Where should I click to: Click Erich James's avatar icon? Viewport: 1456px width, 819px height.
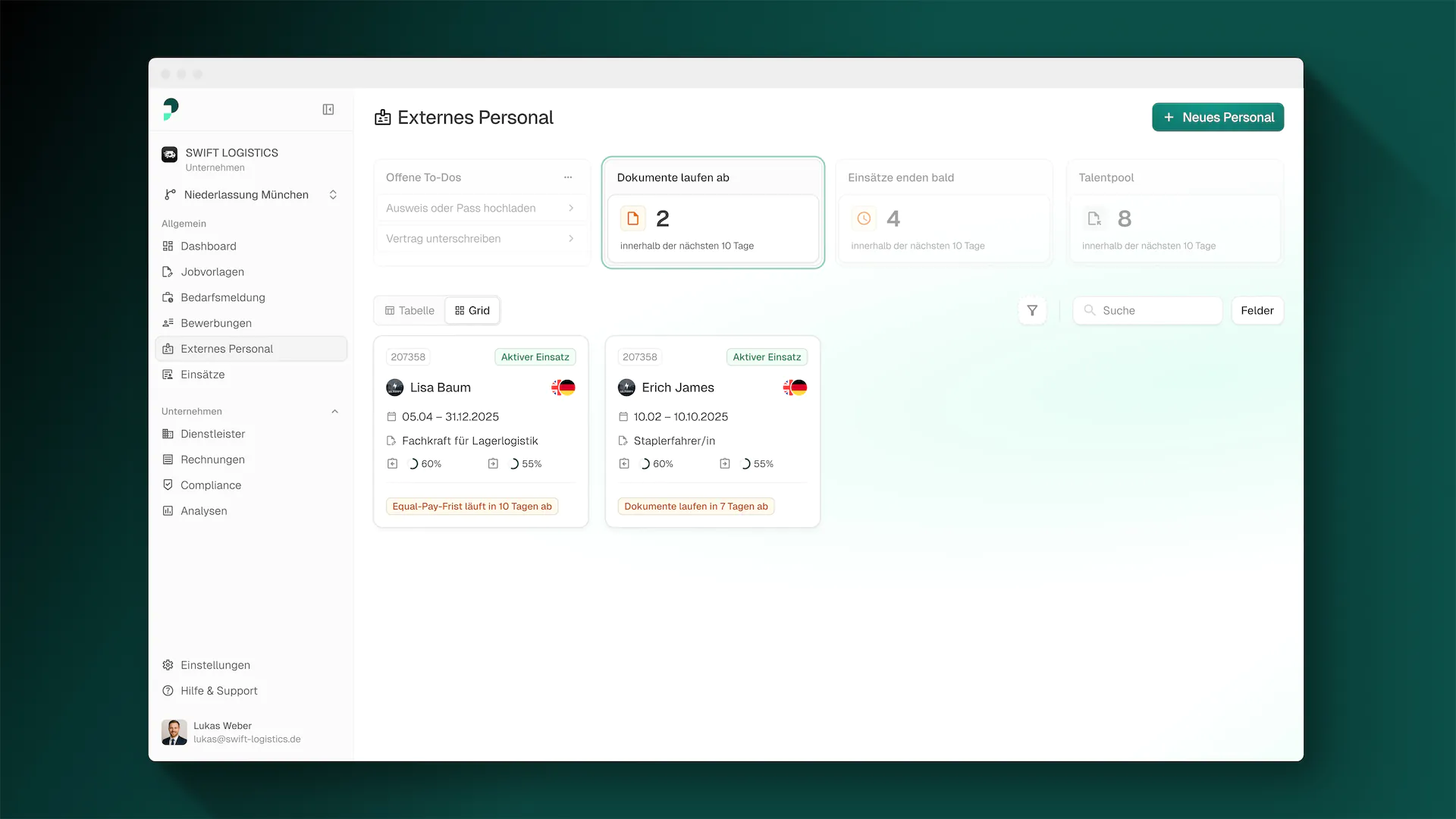click(626, 388)
